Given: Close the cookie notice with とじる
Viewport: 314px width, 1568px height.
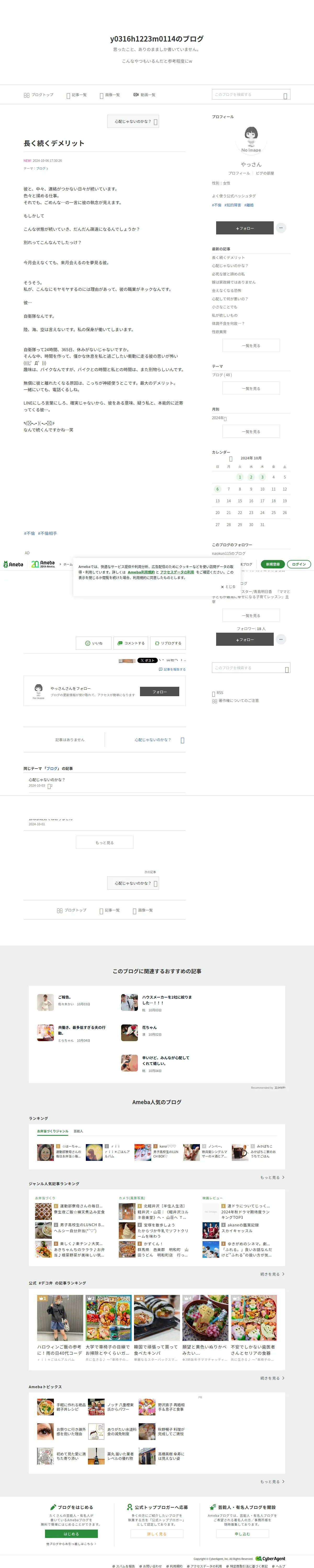Looking at the screenshot, I should pos(228,587).
